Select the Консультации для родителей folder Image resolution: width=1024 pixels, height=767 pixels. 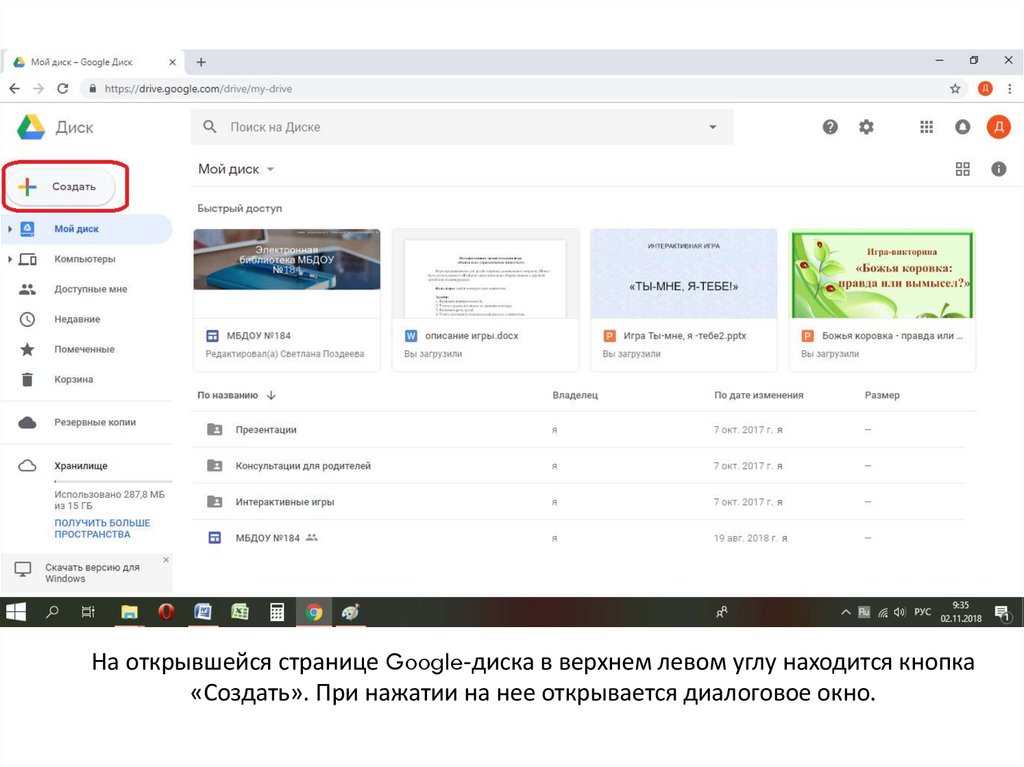tap(579, 466)
